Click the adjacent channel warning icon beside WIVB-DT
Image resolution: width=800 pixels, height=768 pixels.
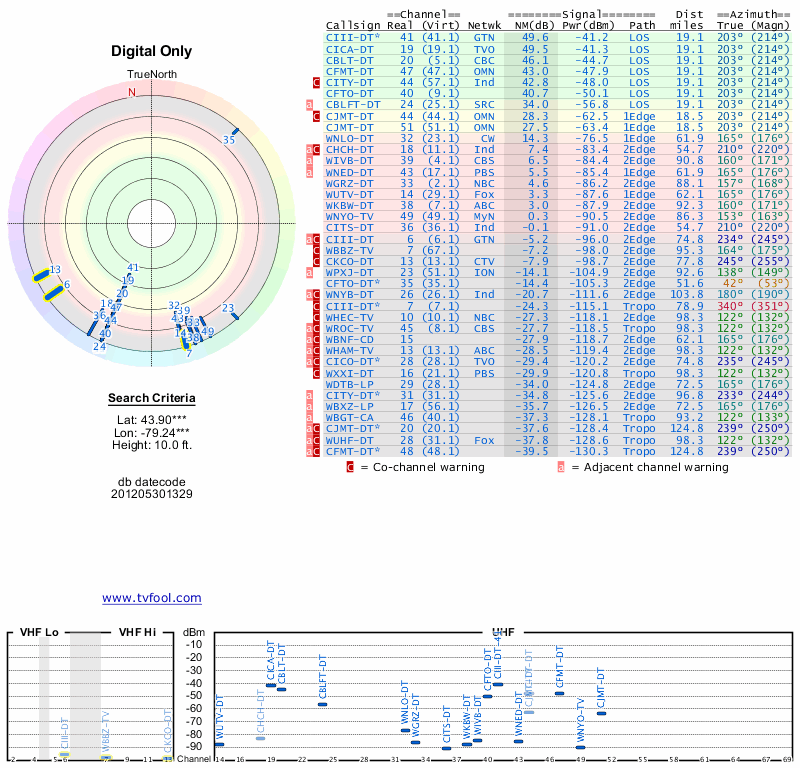pos(310,160)
